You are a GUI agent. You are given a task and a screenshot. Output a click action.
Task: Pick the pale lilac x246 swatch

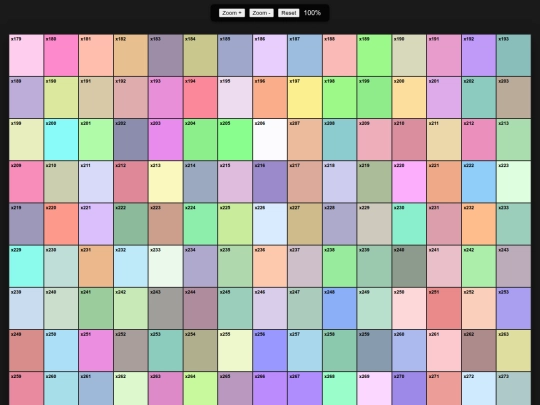[270, 308]
